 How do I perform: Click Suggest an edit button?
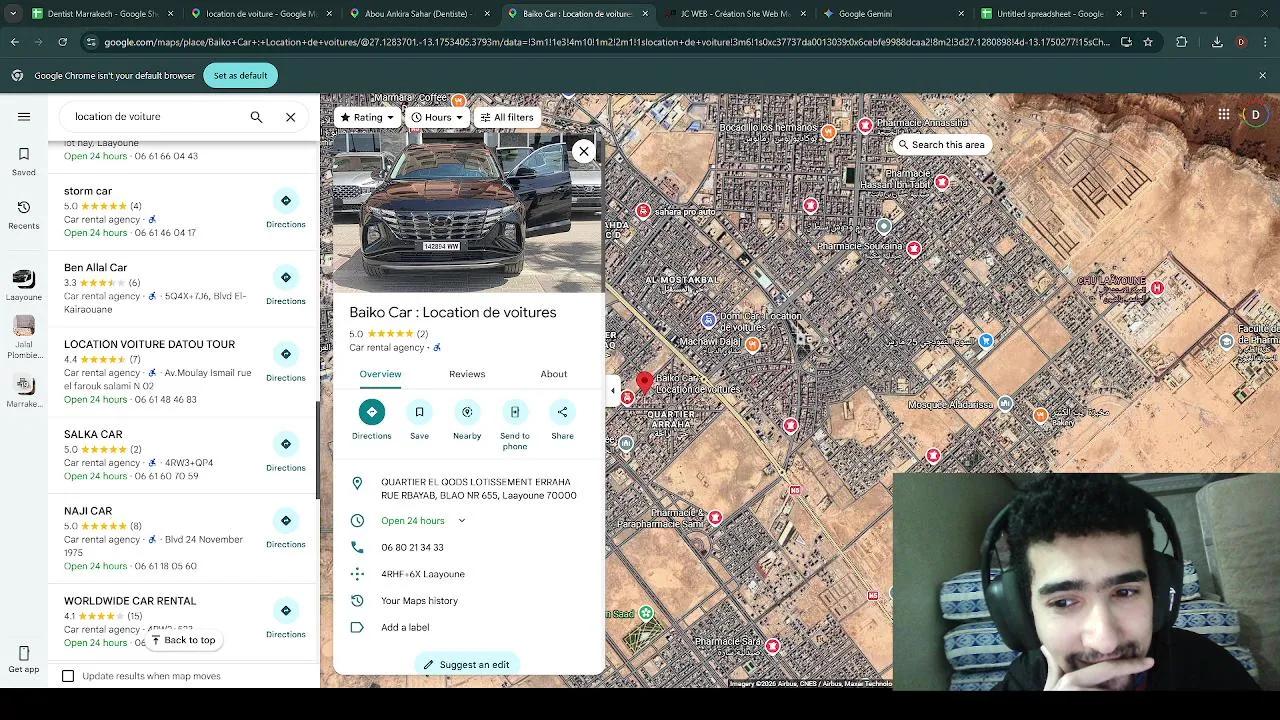click(x=466, y=665)
